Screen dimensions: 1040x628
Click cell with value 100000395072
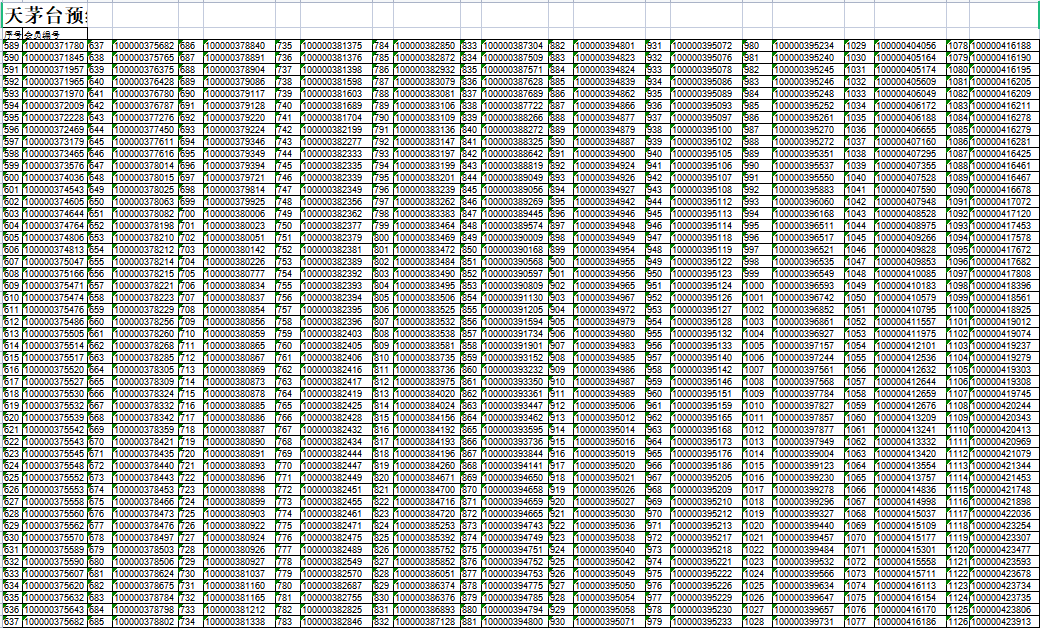pos(703,46)
